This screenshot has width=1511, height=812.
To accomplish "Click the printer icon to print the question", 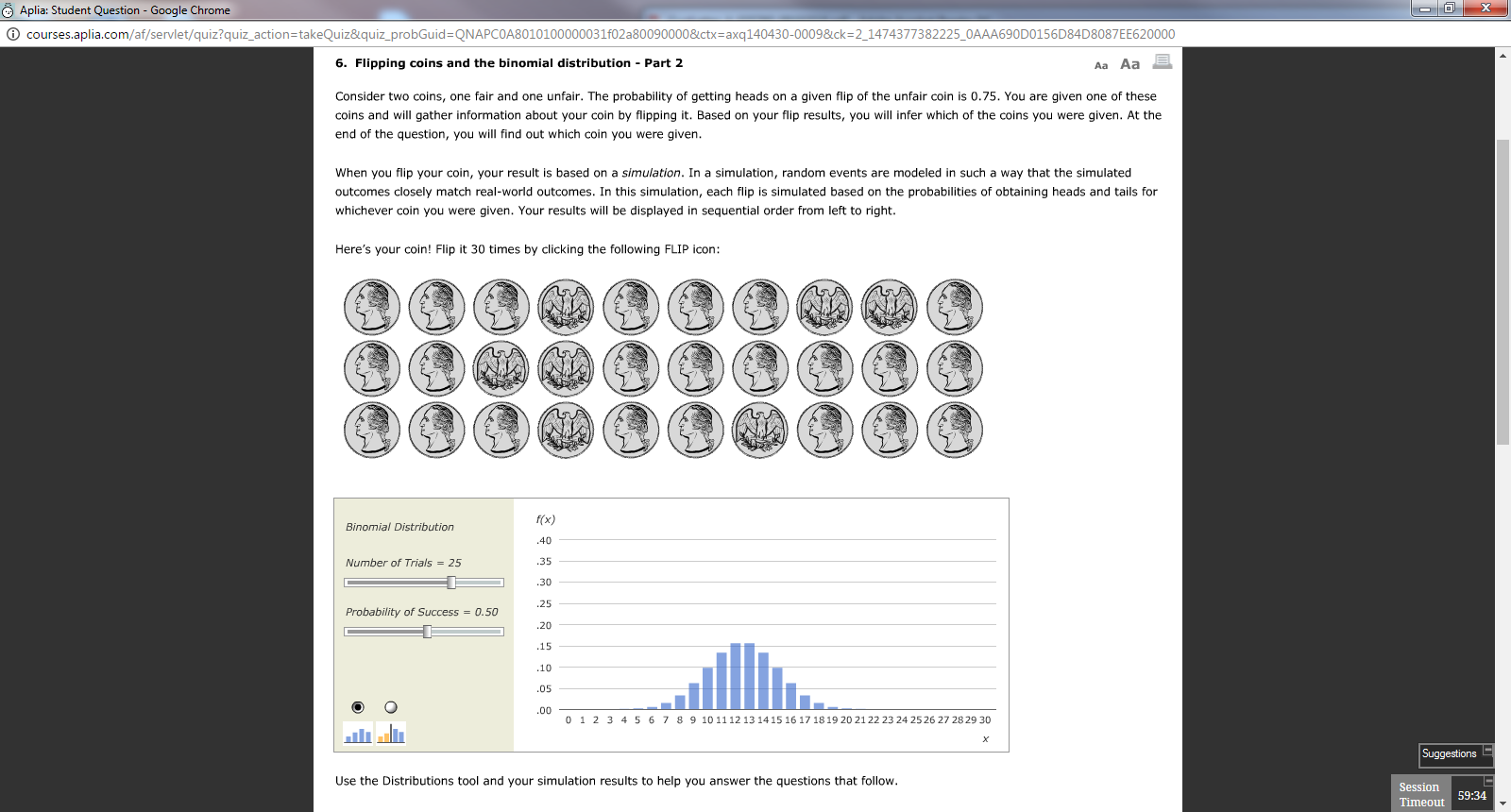I will 1163,62.
